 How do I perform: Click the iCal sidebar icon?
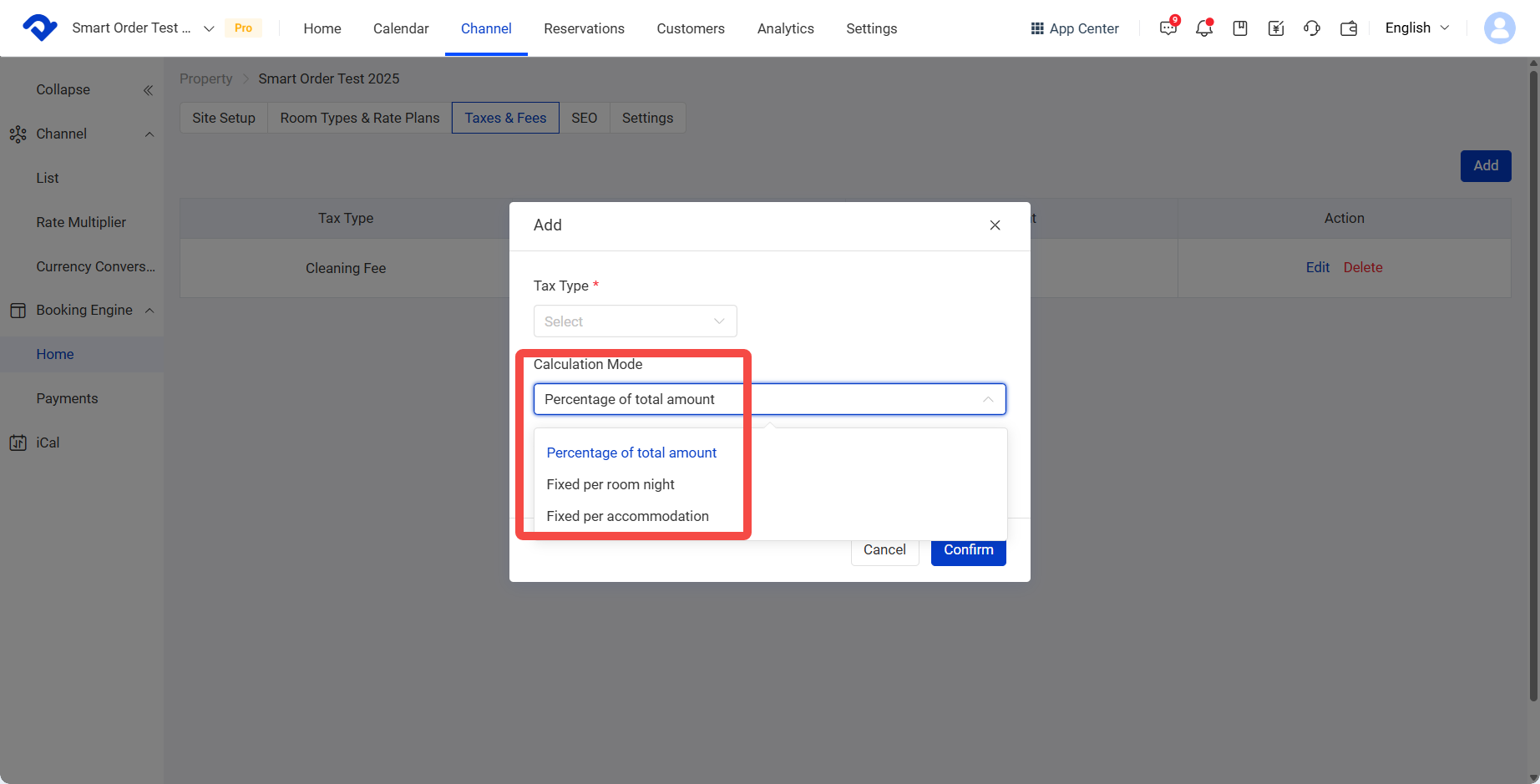[x=18, y=443]
